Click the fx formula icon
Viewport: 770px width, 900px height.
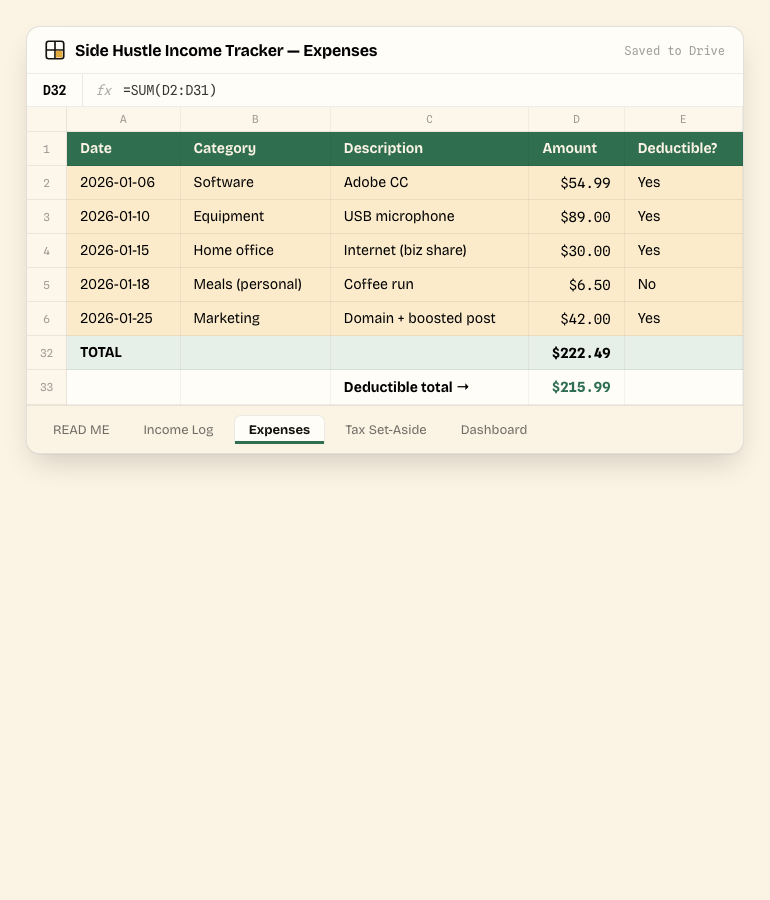[x=104, y=90]
